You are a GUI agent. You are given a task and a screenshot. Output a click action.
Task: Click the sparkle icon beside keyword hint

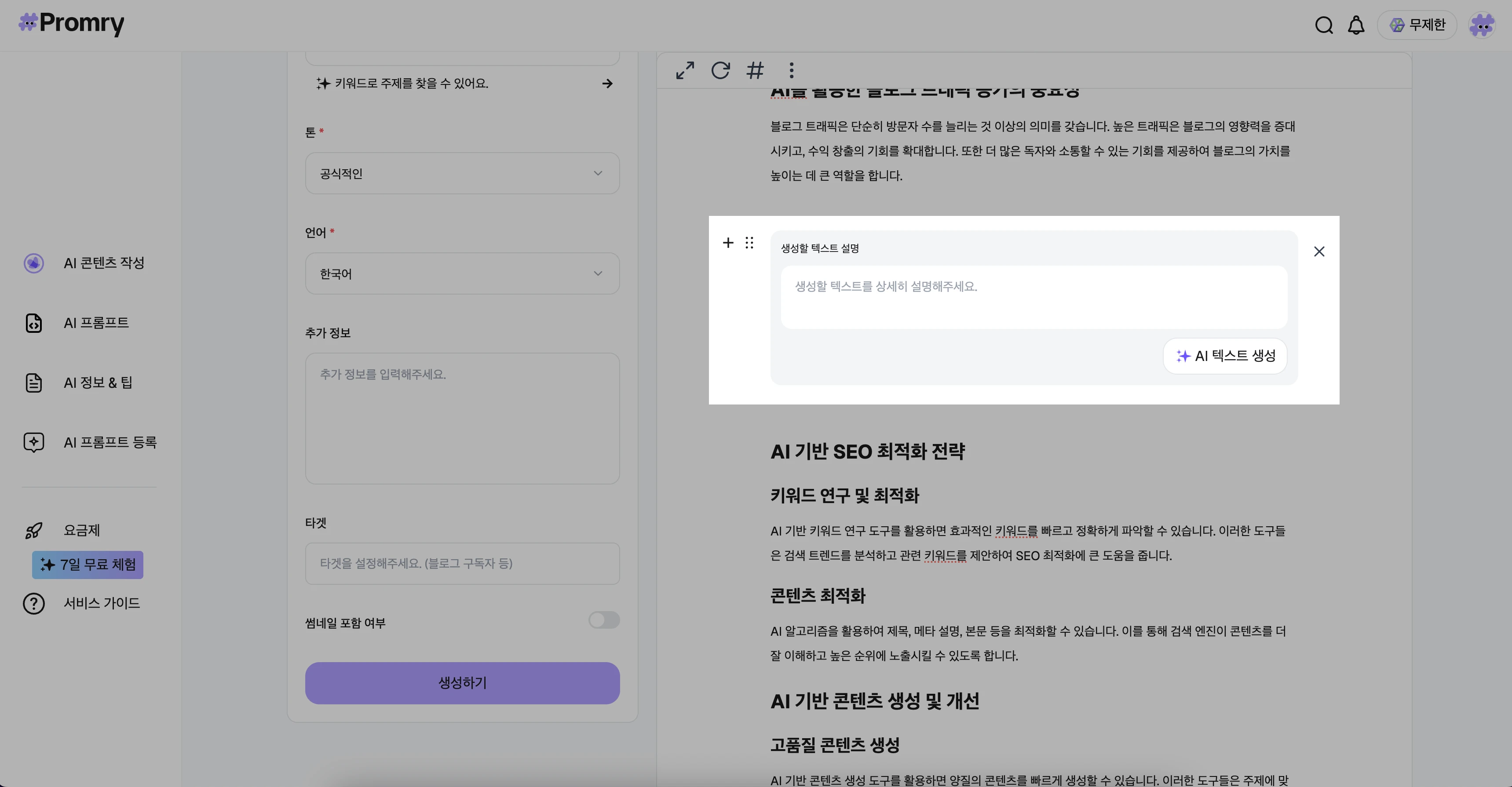point(323,84)
